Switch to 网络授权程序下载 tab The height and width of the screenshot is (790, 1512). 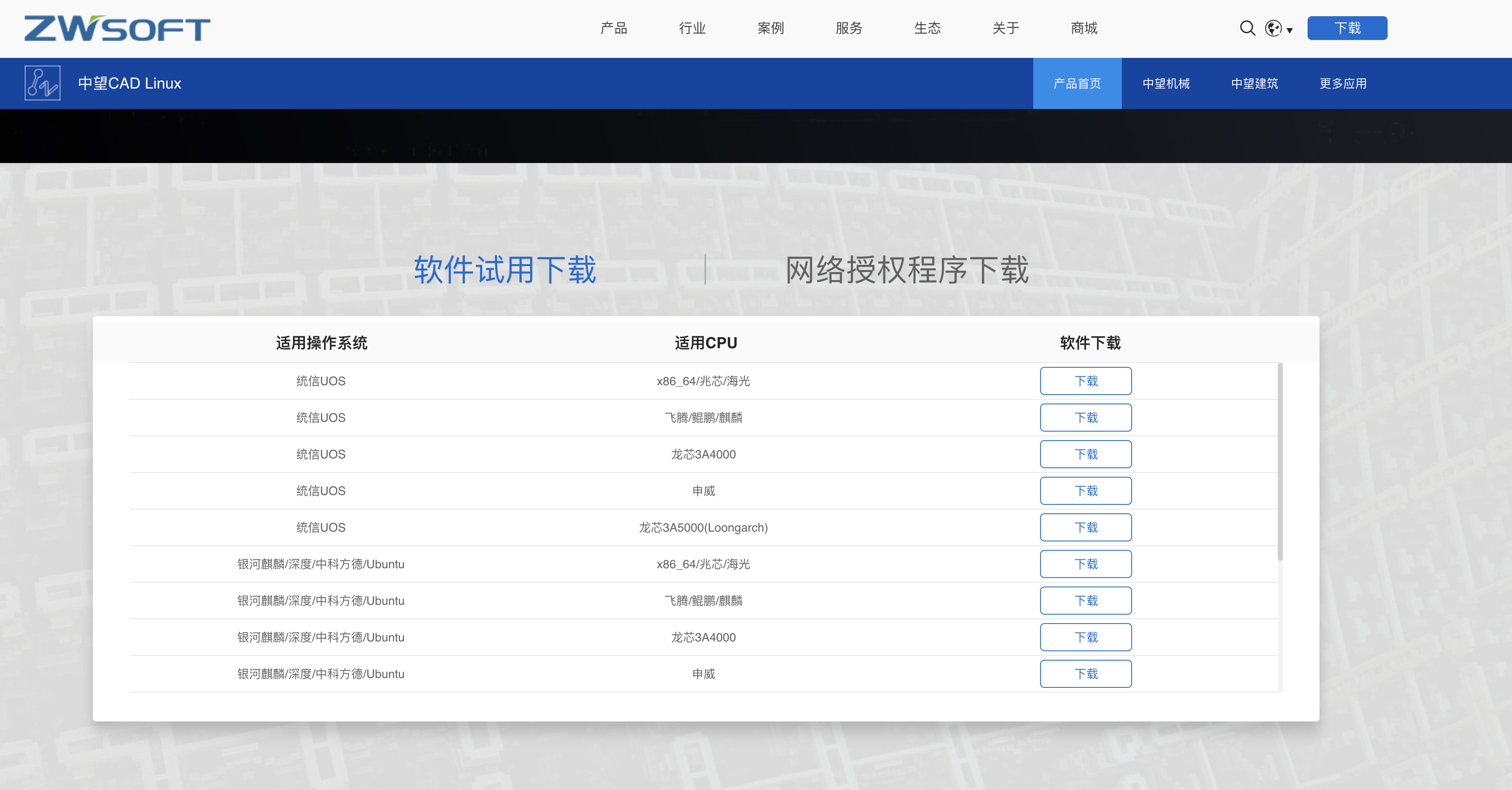click(x=906, y=270)
